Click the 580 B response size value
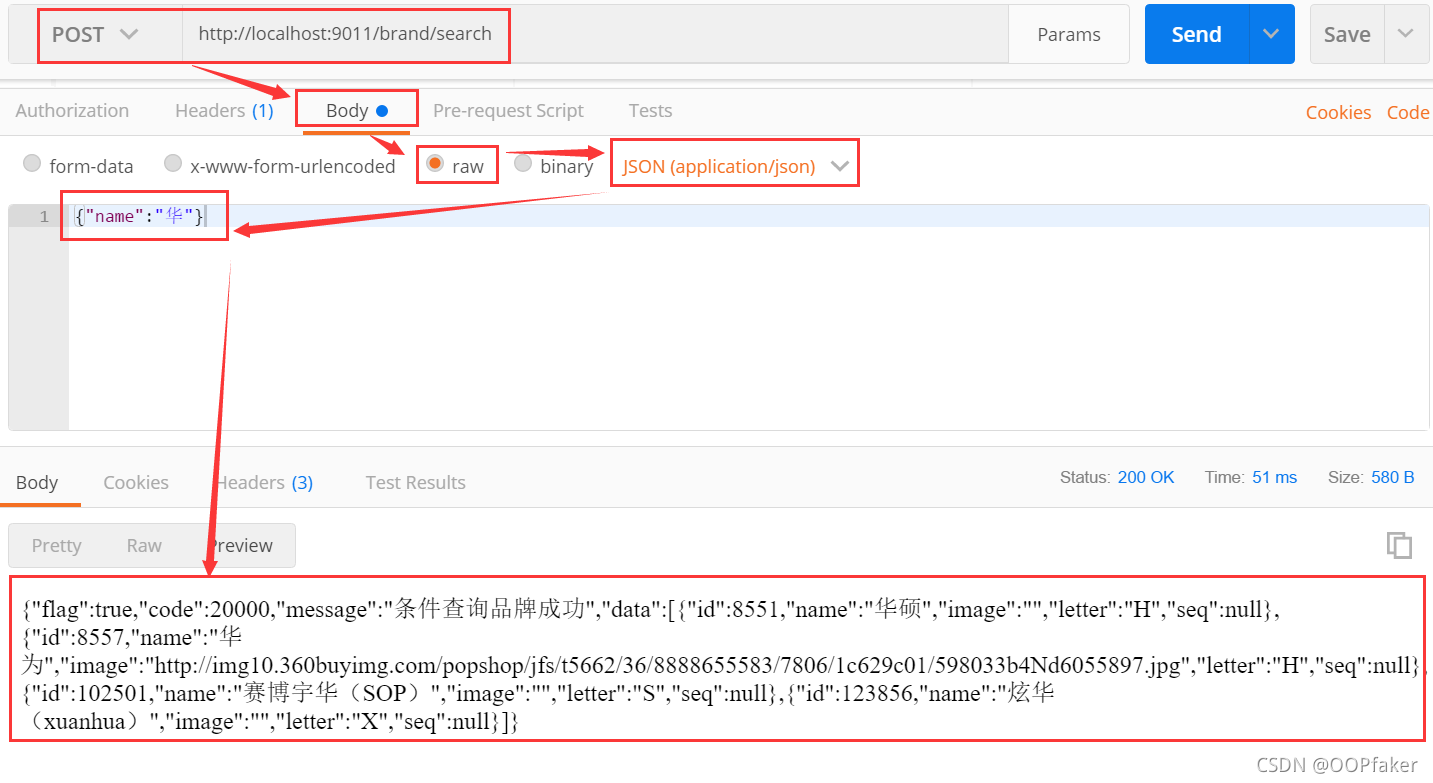Screen dimensions: 1433x783 point(1392,478)
